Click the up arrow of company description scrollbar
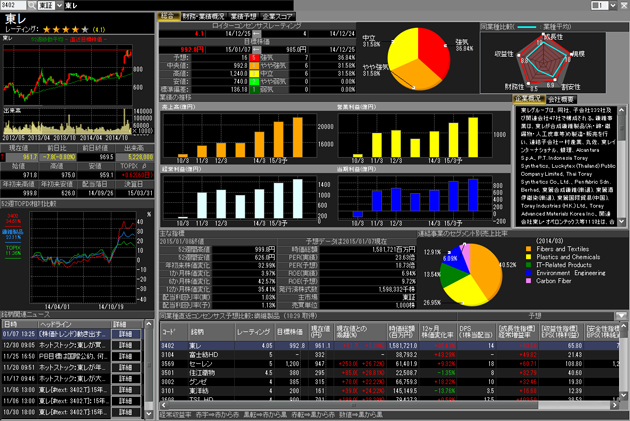630x421 pixels. [622, 110]
